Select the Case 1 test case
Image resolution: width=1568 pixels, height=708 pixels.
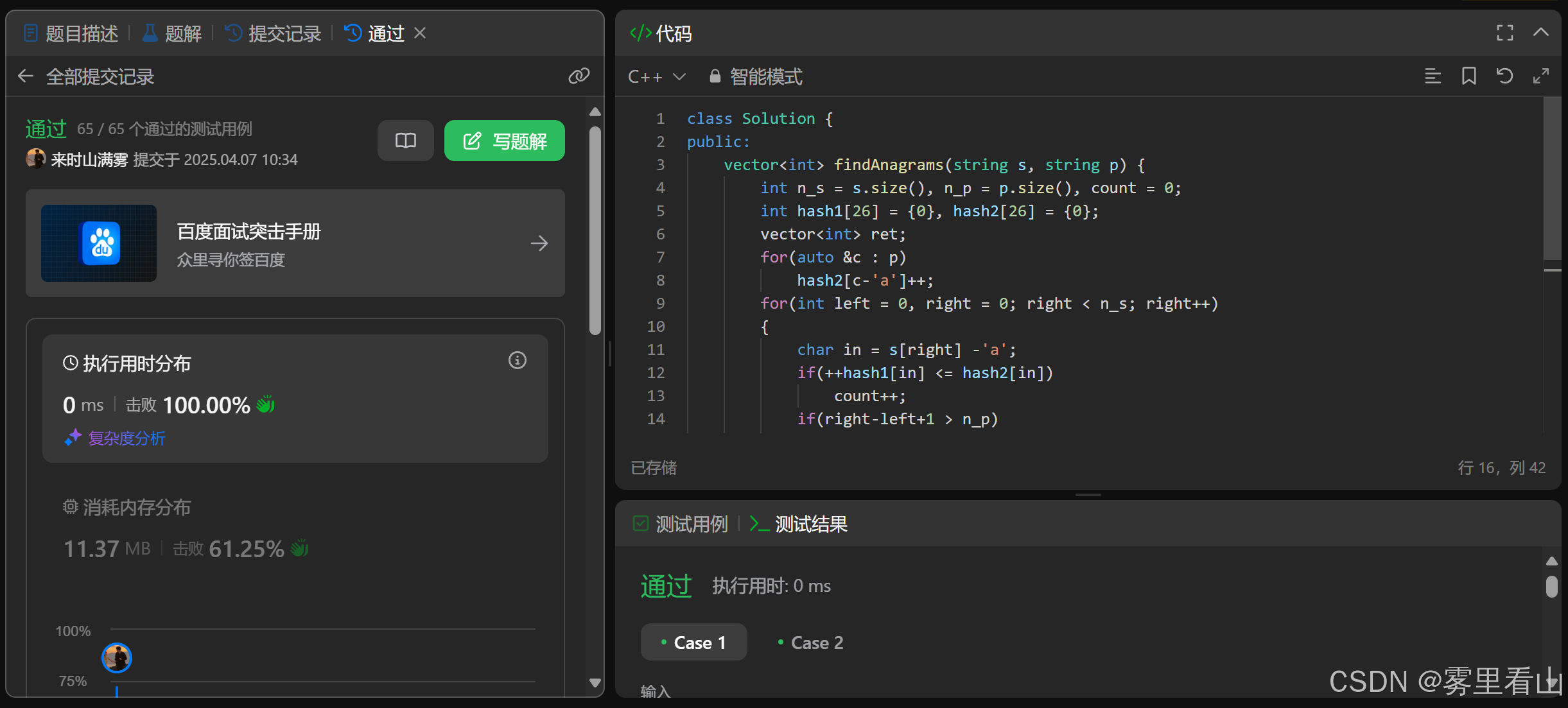pos(693,643)
